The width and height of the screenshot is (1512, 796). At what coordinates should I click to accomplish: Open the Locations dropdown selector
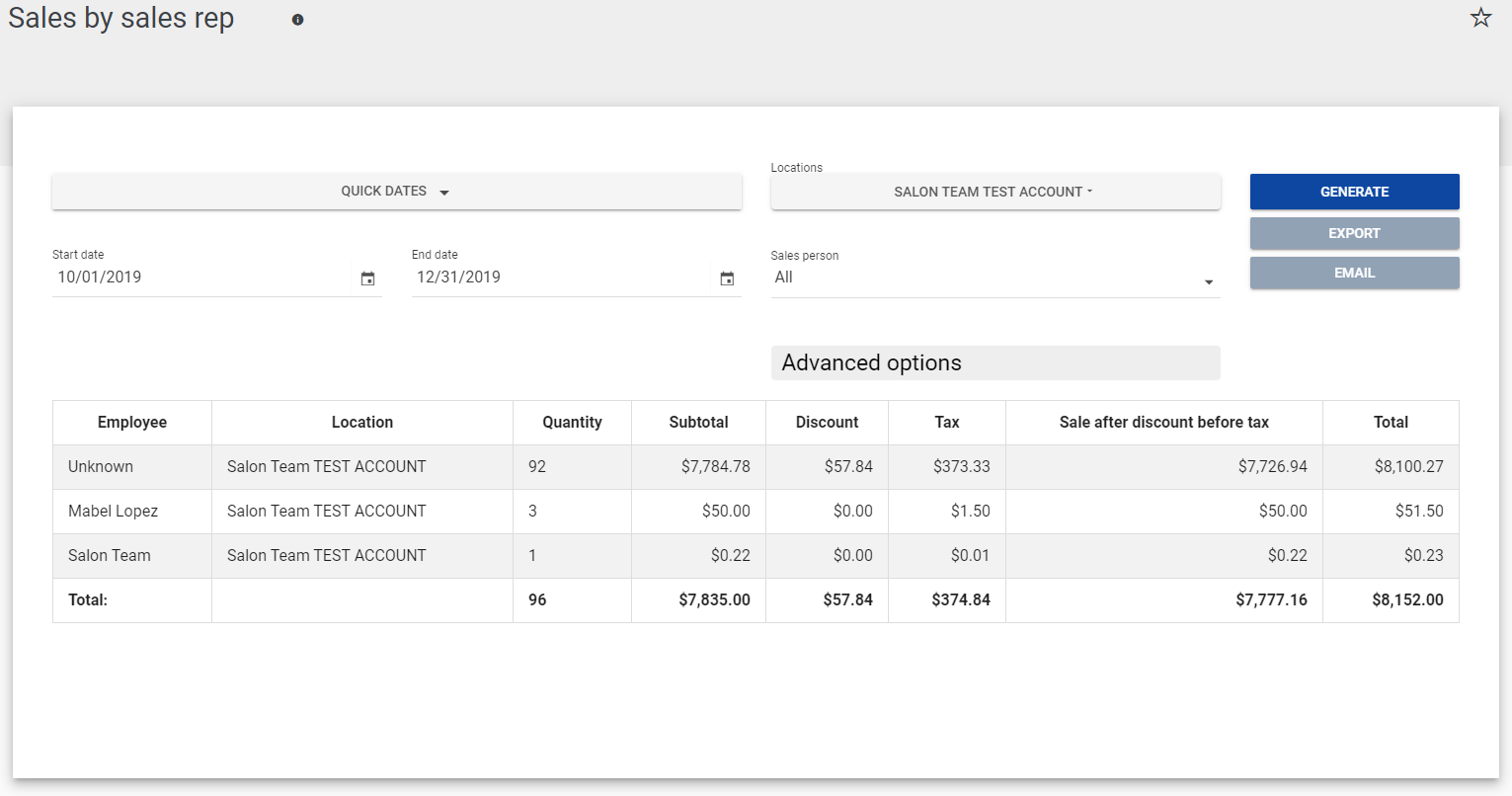pyautogui.click(x=995, y=192)
